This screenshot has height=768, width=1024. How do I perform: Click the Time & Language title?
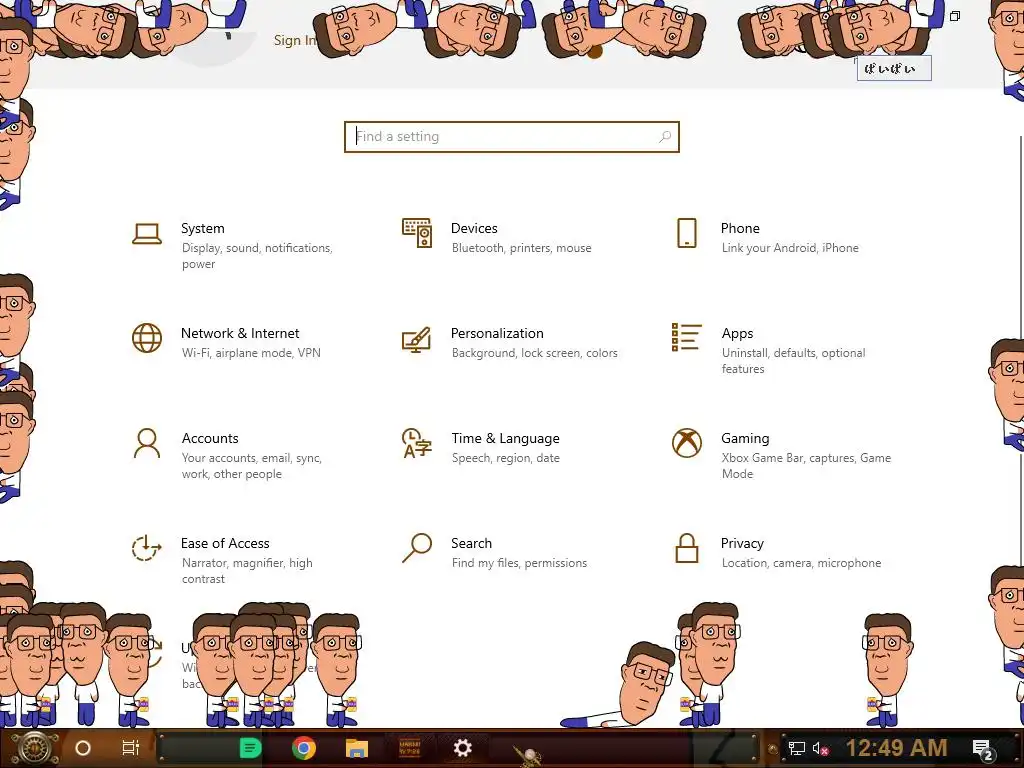pos(505,438)
